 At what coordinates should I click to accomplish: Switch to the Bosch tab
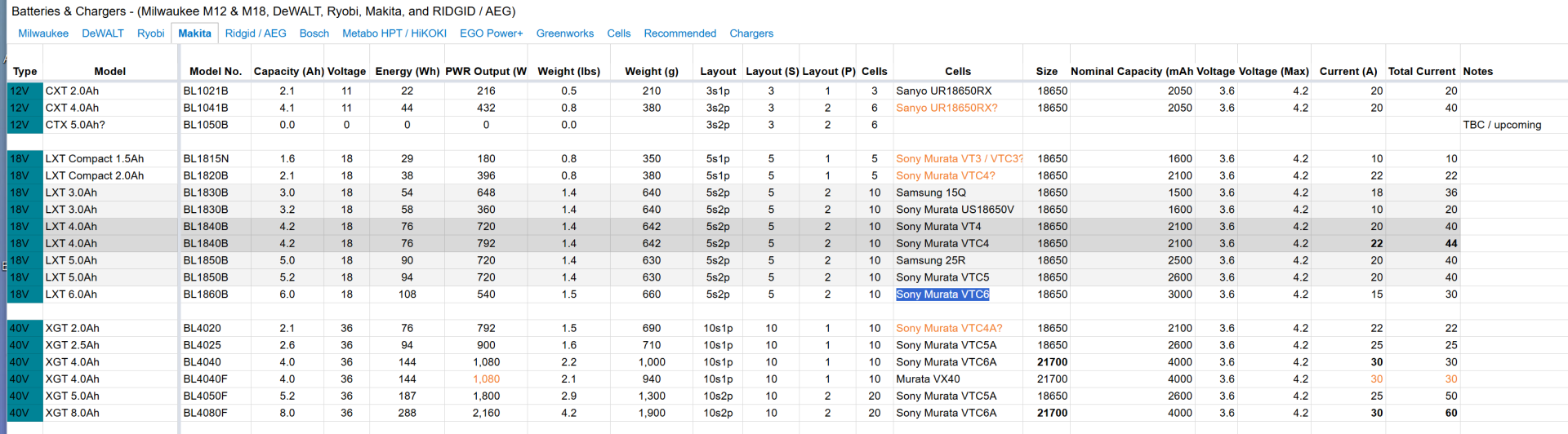(x=314, y=33)
